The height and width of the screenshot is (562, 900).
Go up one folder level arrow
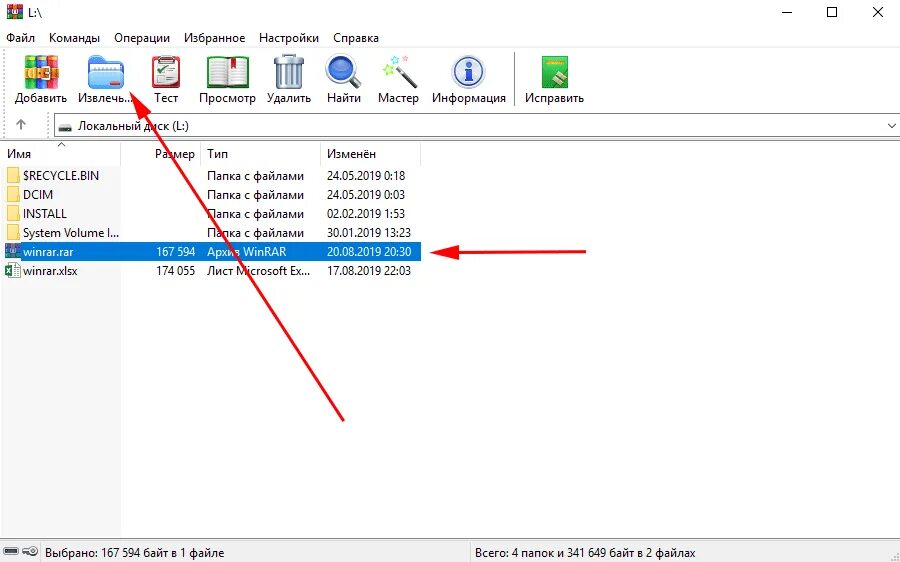pyautogui.click(x=21, y=124)
